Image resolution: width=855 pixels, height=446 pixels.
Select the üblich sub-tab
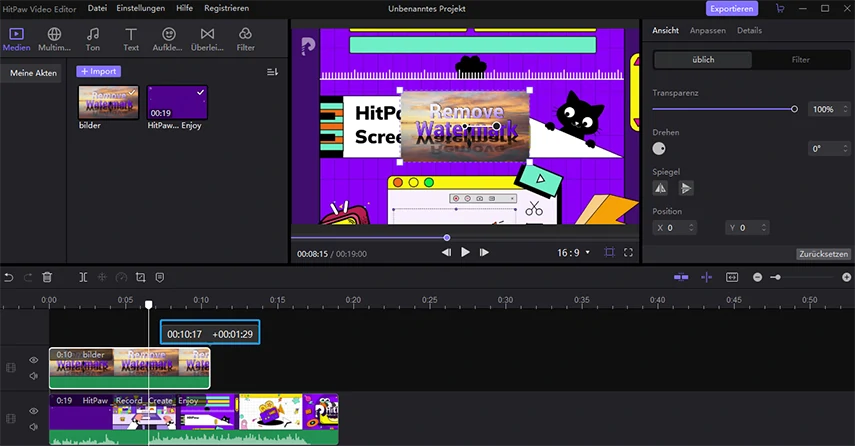703,60
